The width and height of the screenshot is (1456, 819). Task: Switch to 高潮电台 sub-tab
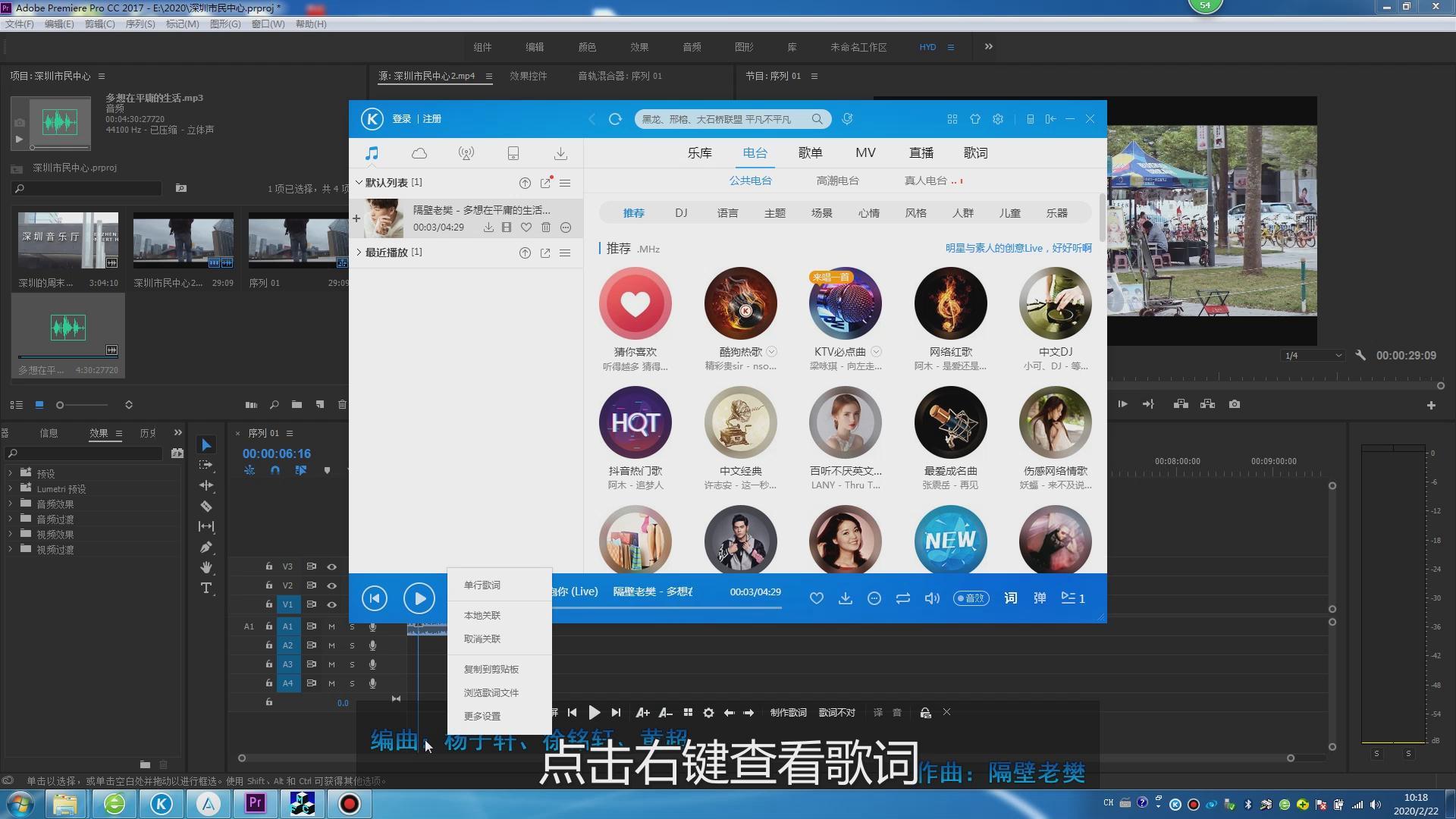837,180
